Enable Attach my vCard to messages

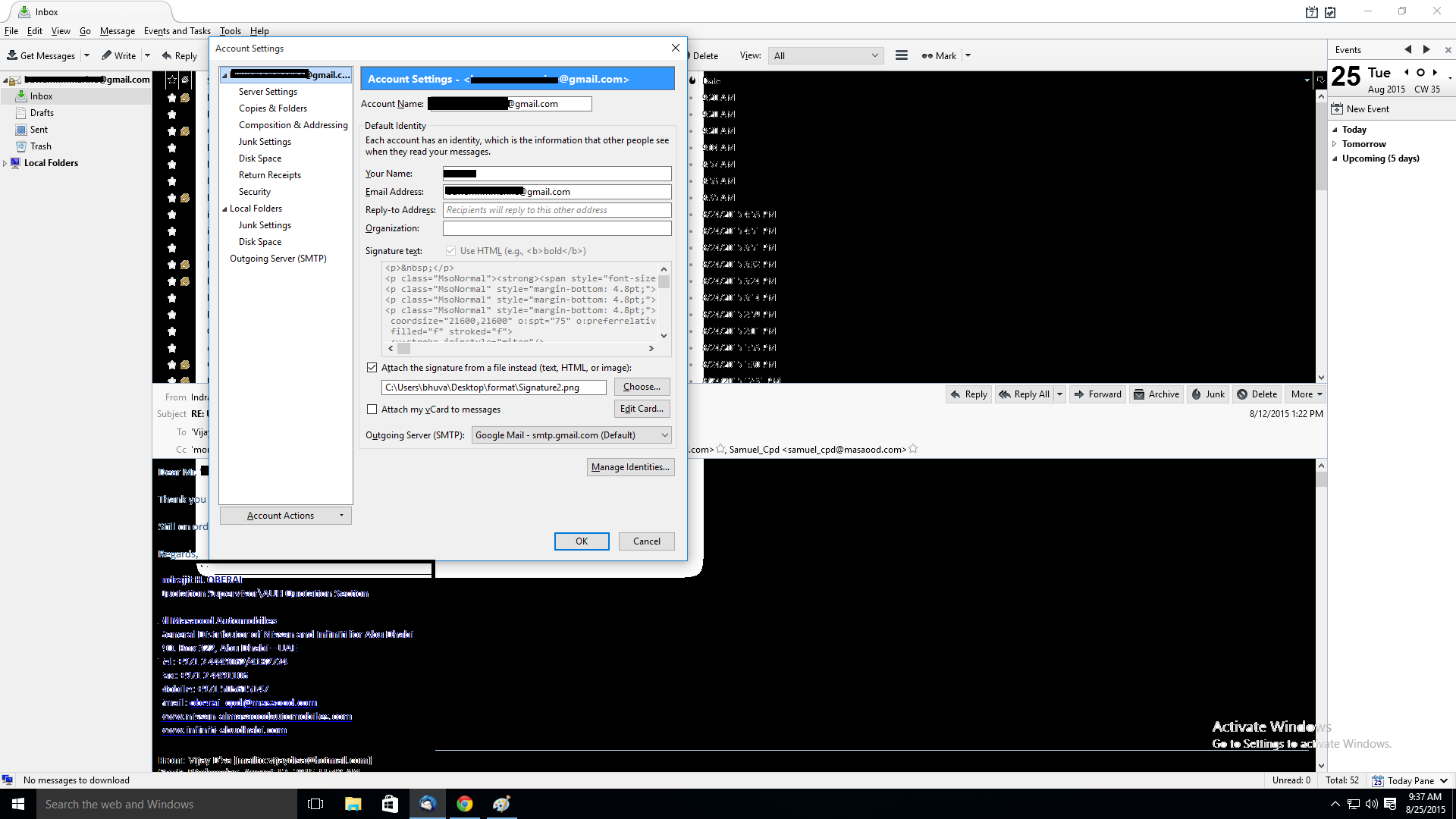[372, 409]
